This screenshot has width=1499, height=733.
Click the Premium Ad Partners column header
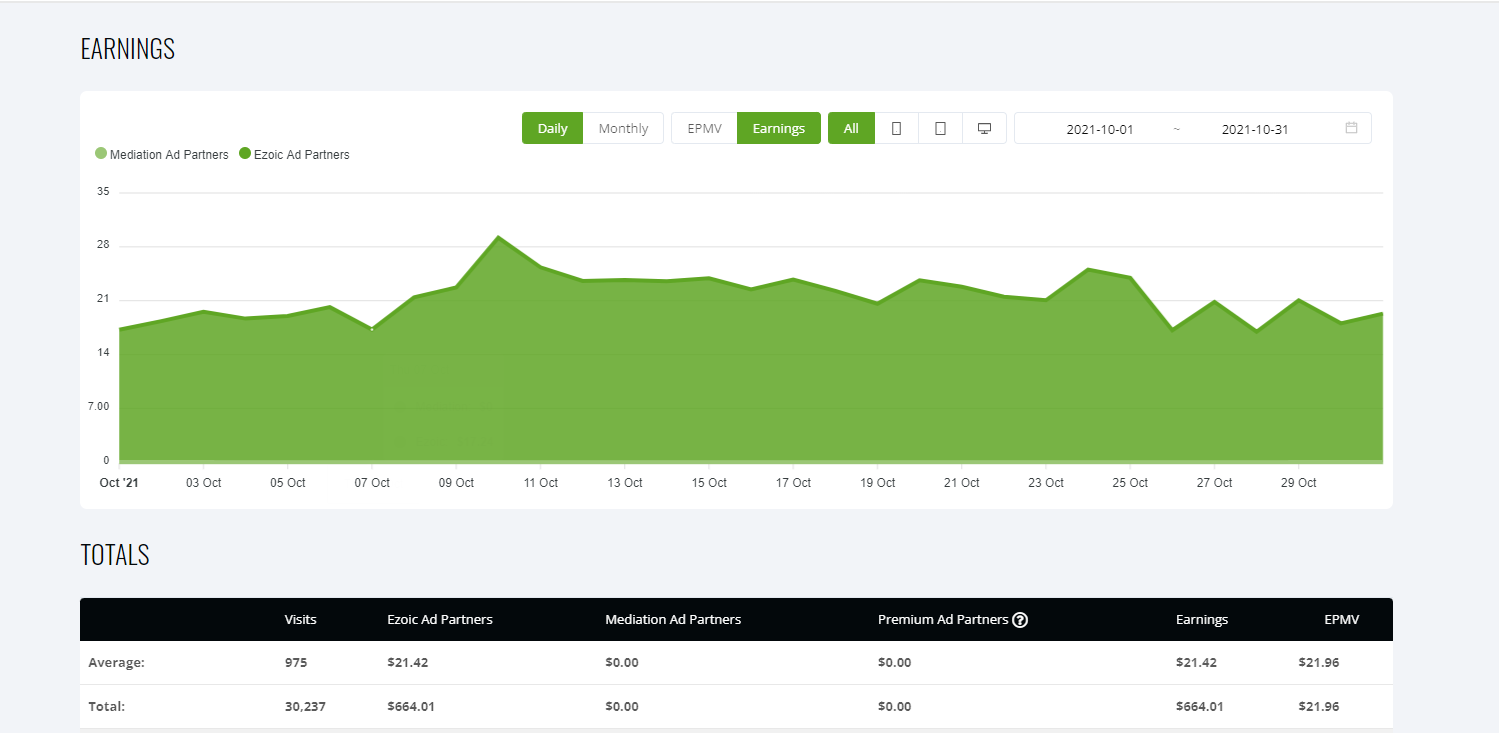[x=943, y=619]
